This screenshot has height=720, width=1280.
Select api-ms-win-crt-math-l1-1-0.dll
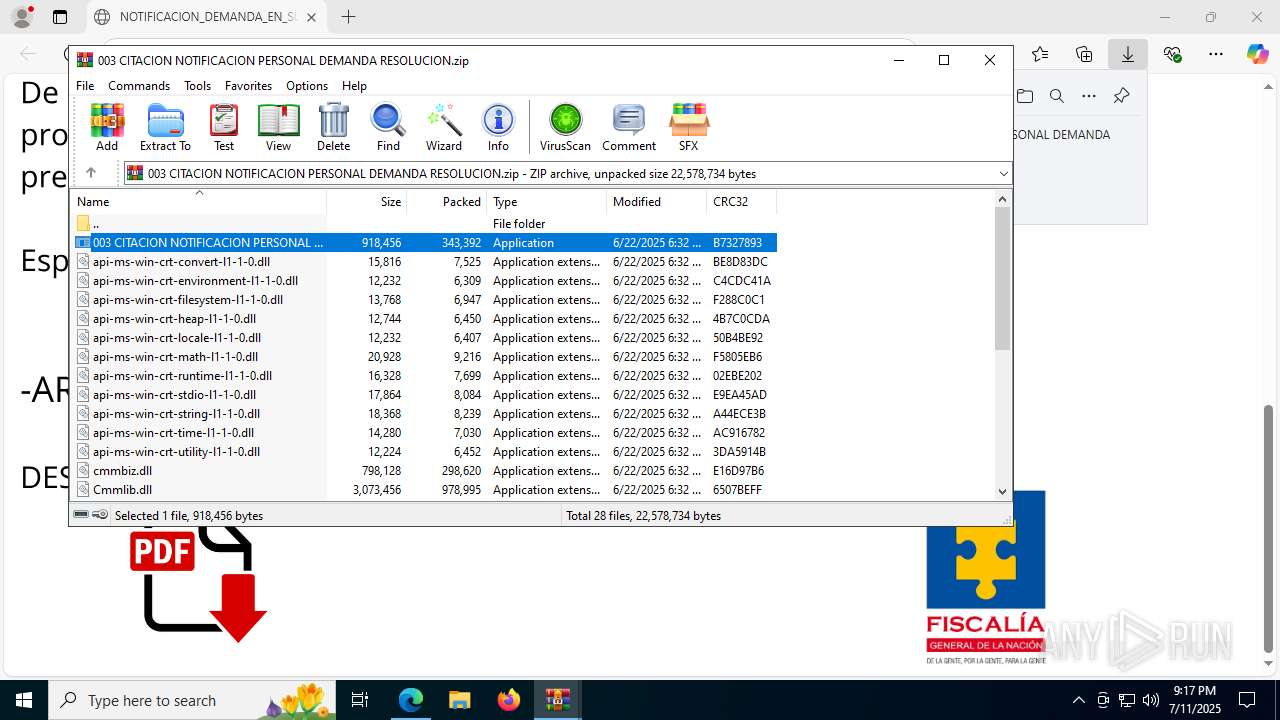click(x=425, y=356)
